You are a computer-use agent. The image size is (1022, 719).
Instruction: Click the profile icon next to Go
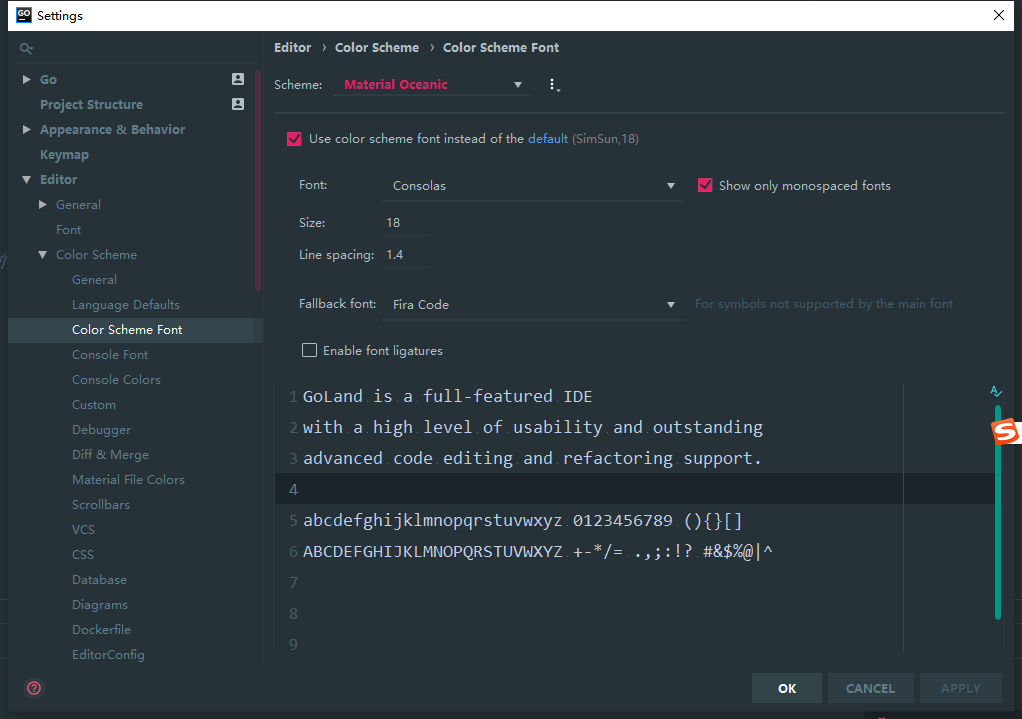pos(237,78)
